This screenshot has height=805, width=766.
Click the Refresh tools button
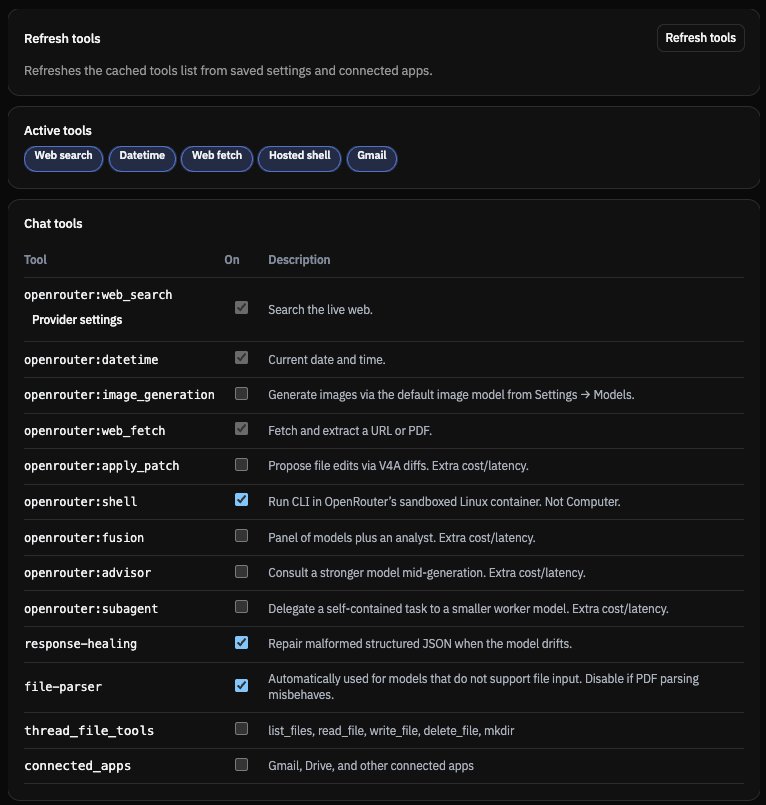(700, 38)
